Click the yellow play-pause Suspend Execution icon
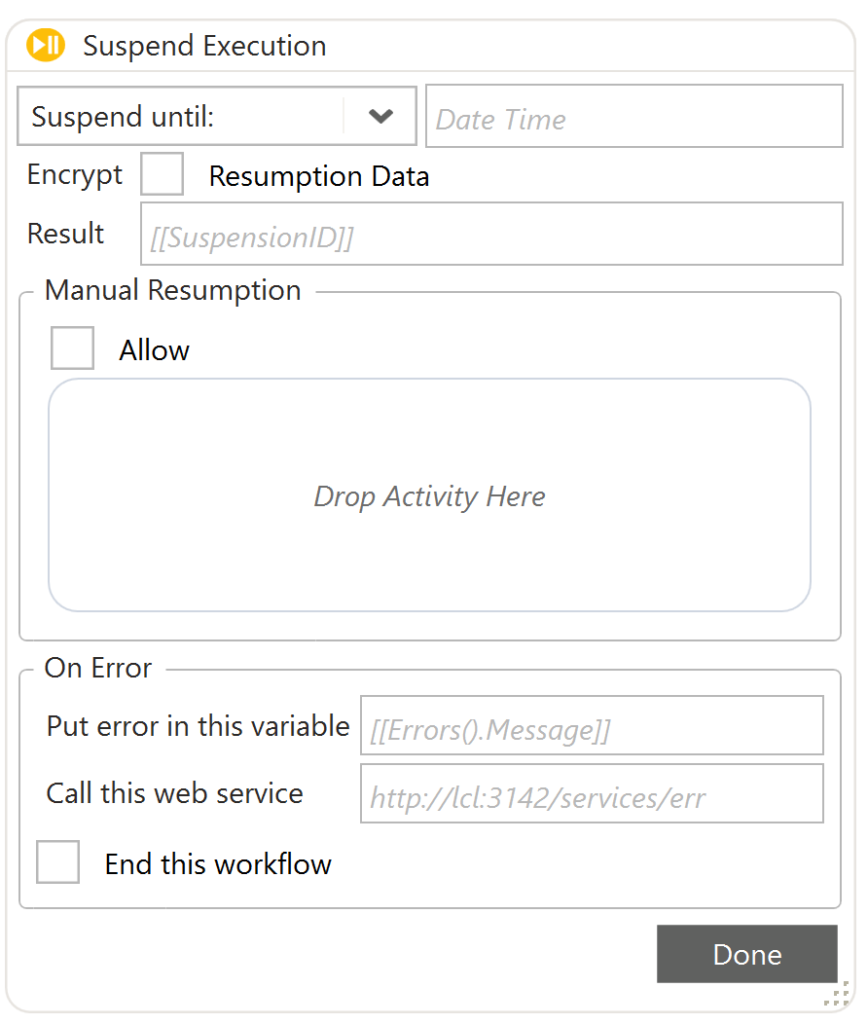This screenshot has height=1024, width=868. (45, 45)
